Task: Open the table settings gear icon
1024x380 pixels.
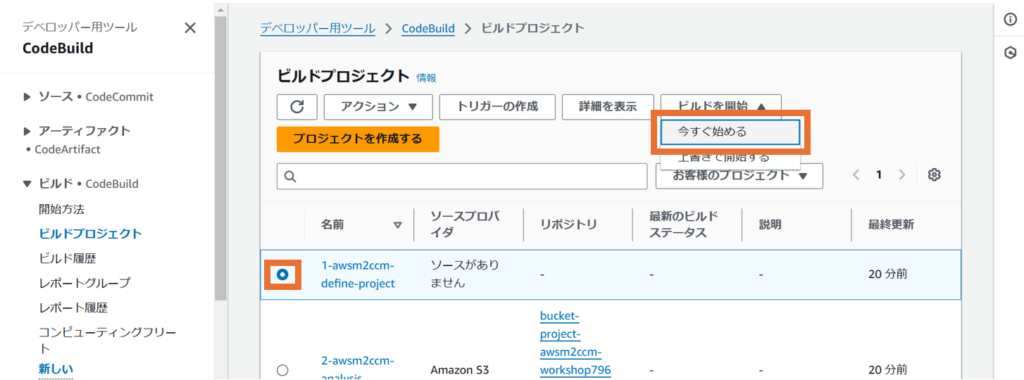Action: [x=934, y=175]
